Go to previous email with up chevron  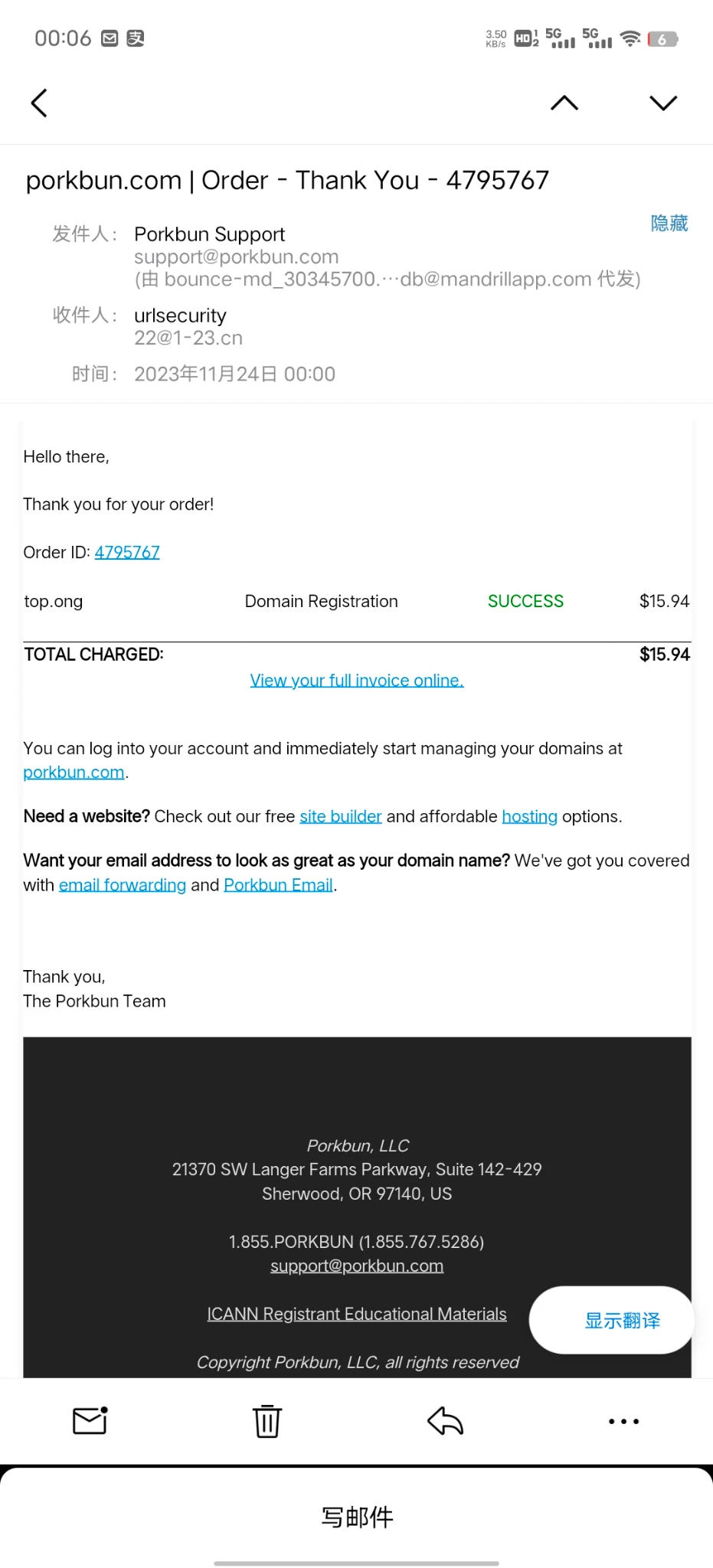564,103
